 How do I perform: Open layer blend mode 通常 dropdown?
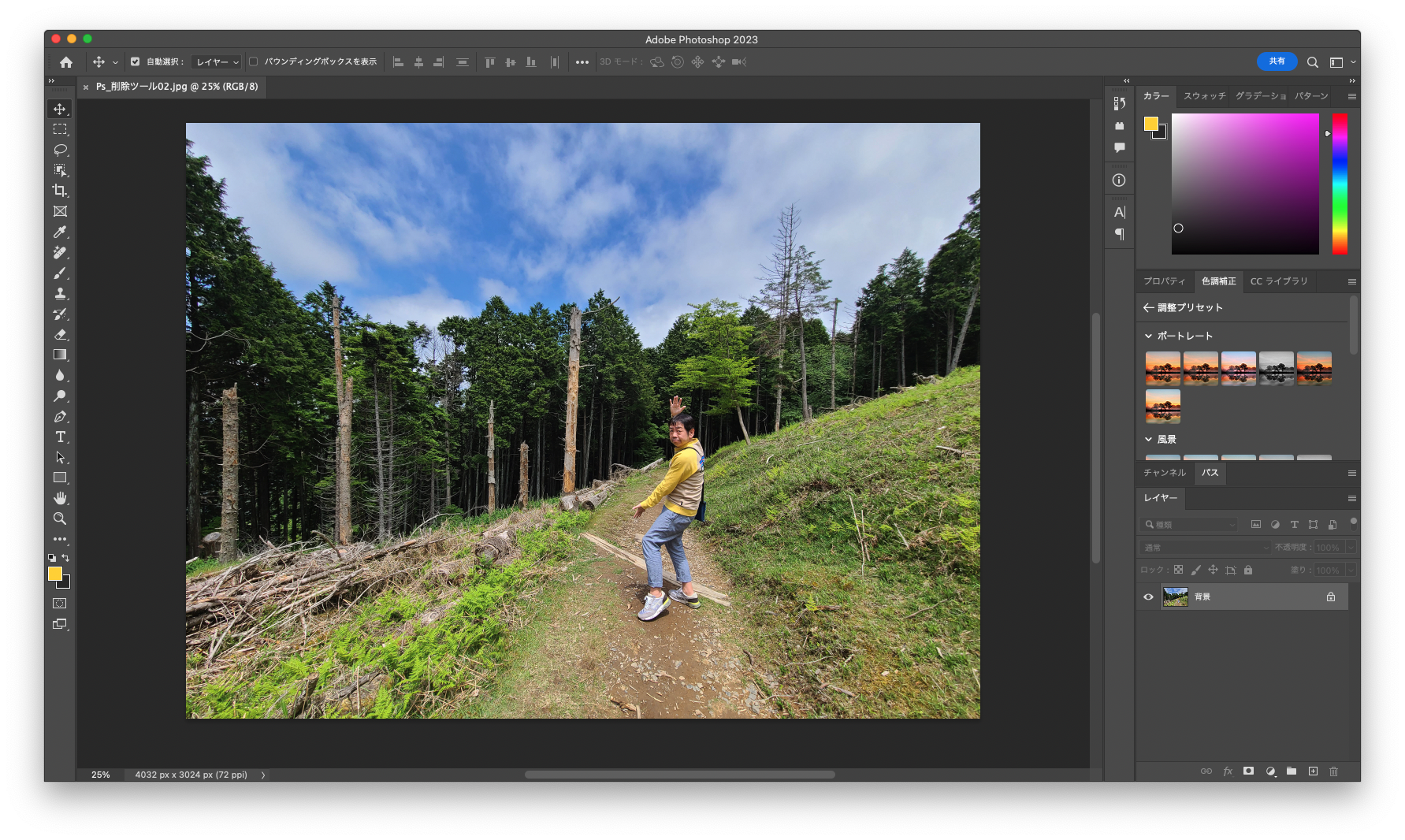coord(1204,547)
